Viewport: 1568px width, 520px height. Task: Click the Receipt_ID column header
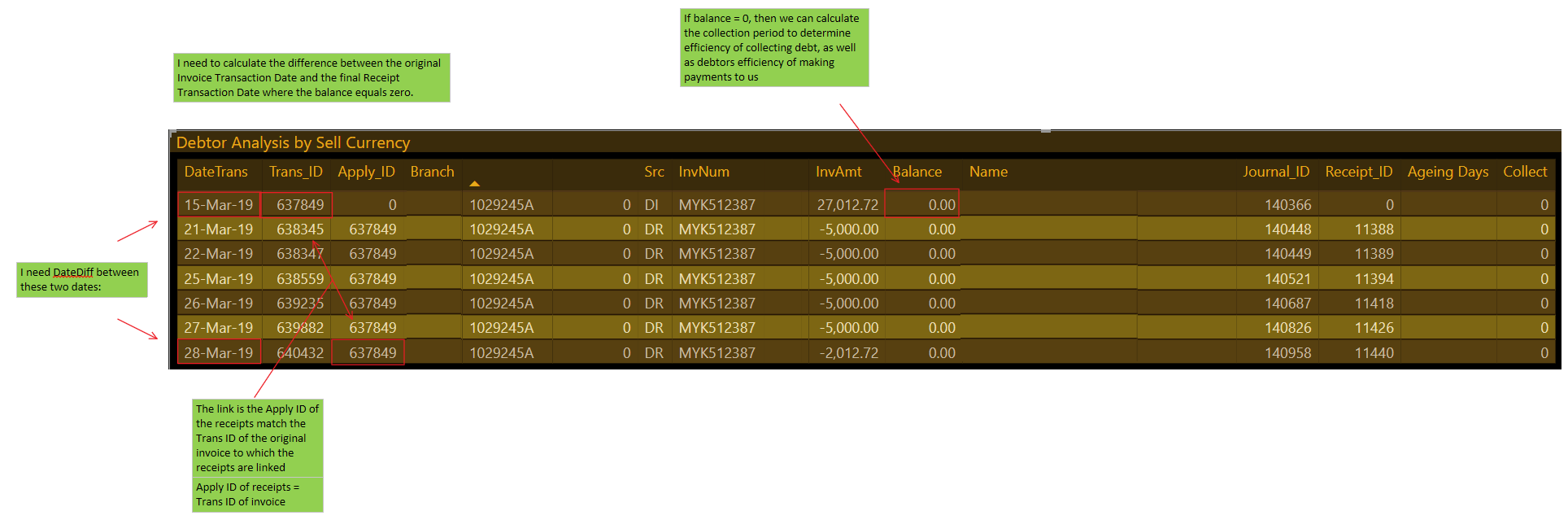pos(1359,172)
